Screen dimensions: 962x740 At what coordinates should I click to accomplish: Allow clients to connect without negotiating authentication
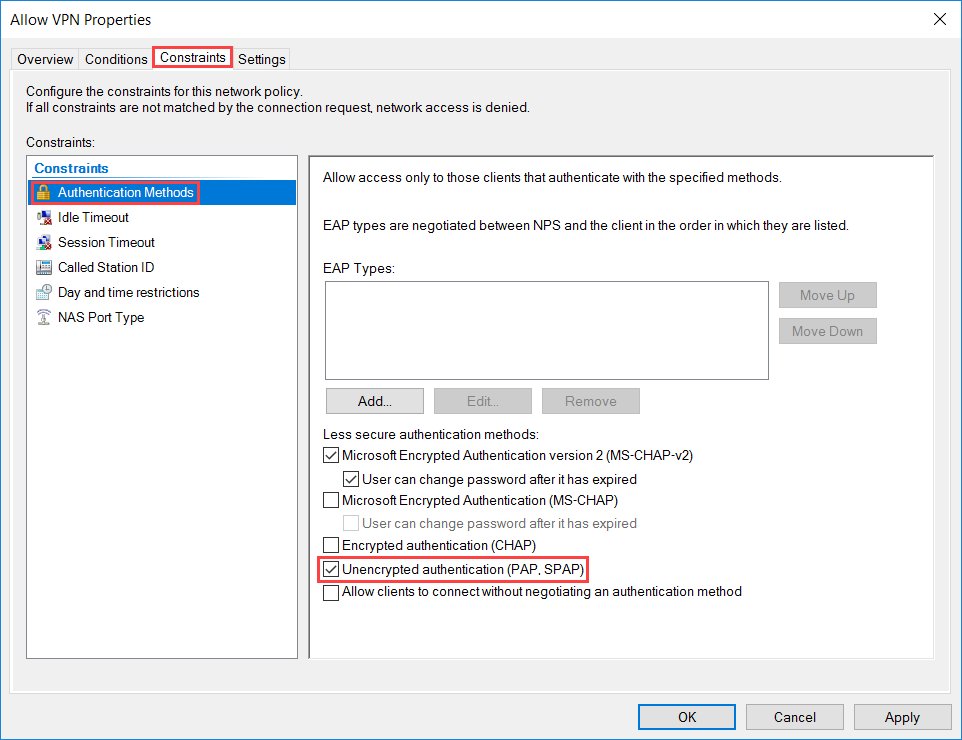(330, 592)
